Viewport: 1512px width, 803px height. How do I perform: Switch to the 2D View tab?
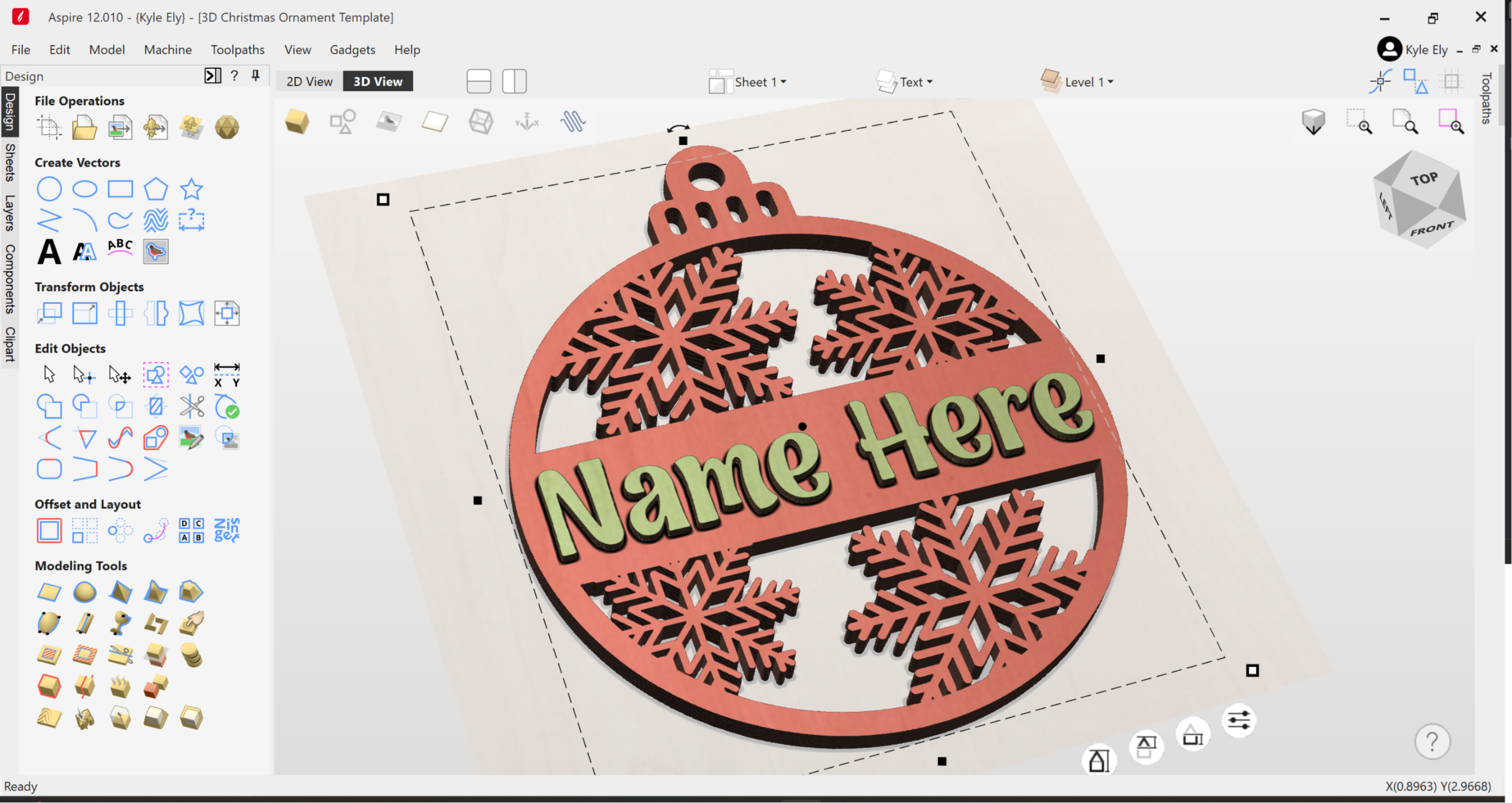(x=309, y=81)
